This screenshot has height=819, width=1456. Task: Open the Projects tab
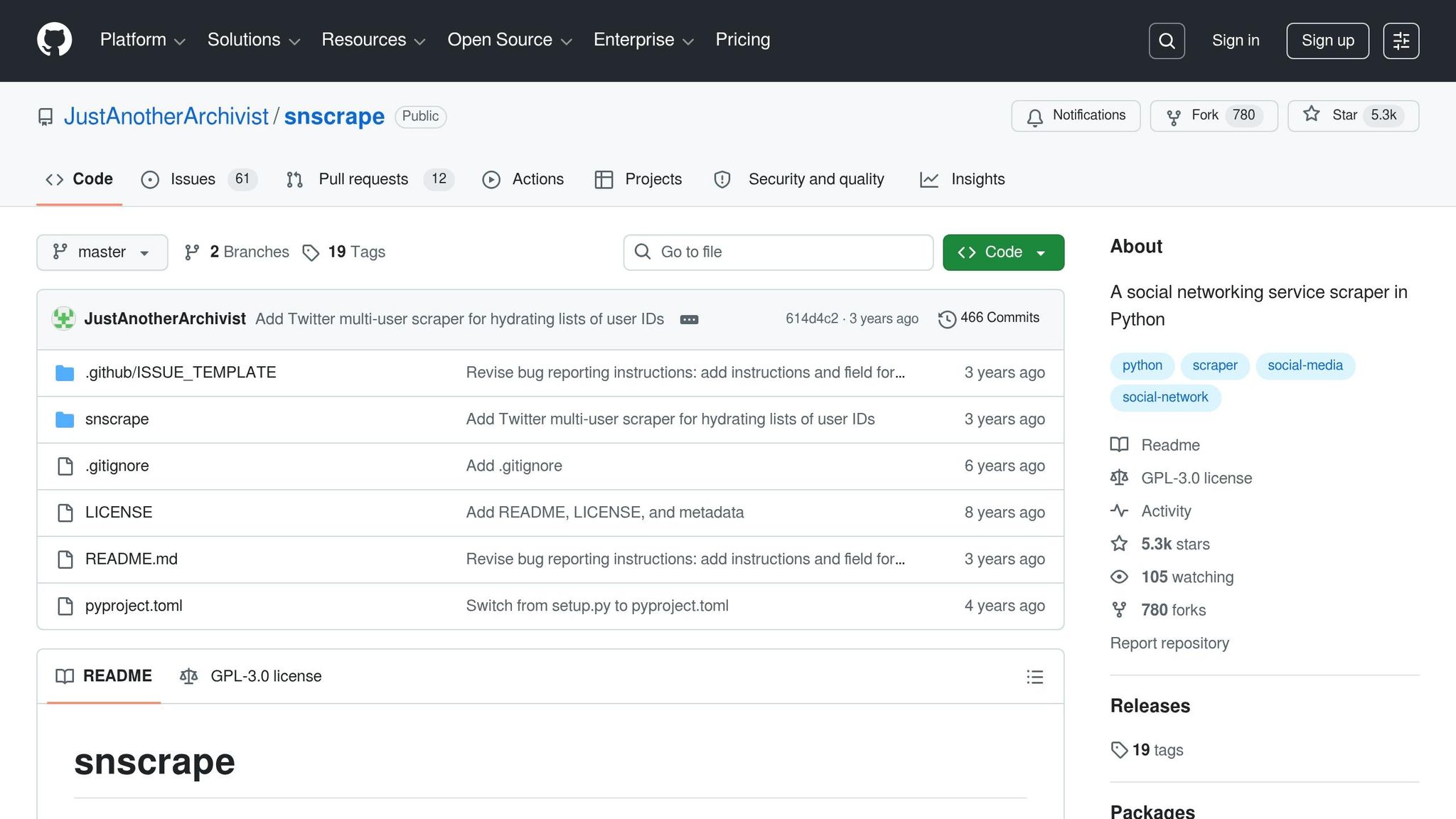(638, 179)
